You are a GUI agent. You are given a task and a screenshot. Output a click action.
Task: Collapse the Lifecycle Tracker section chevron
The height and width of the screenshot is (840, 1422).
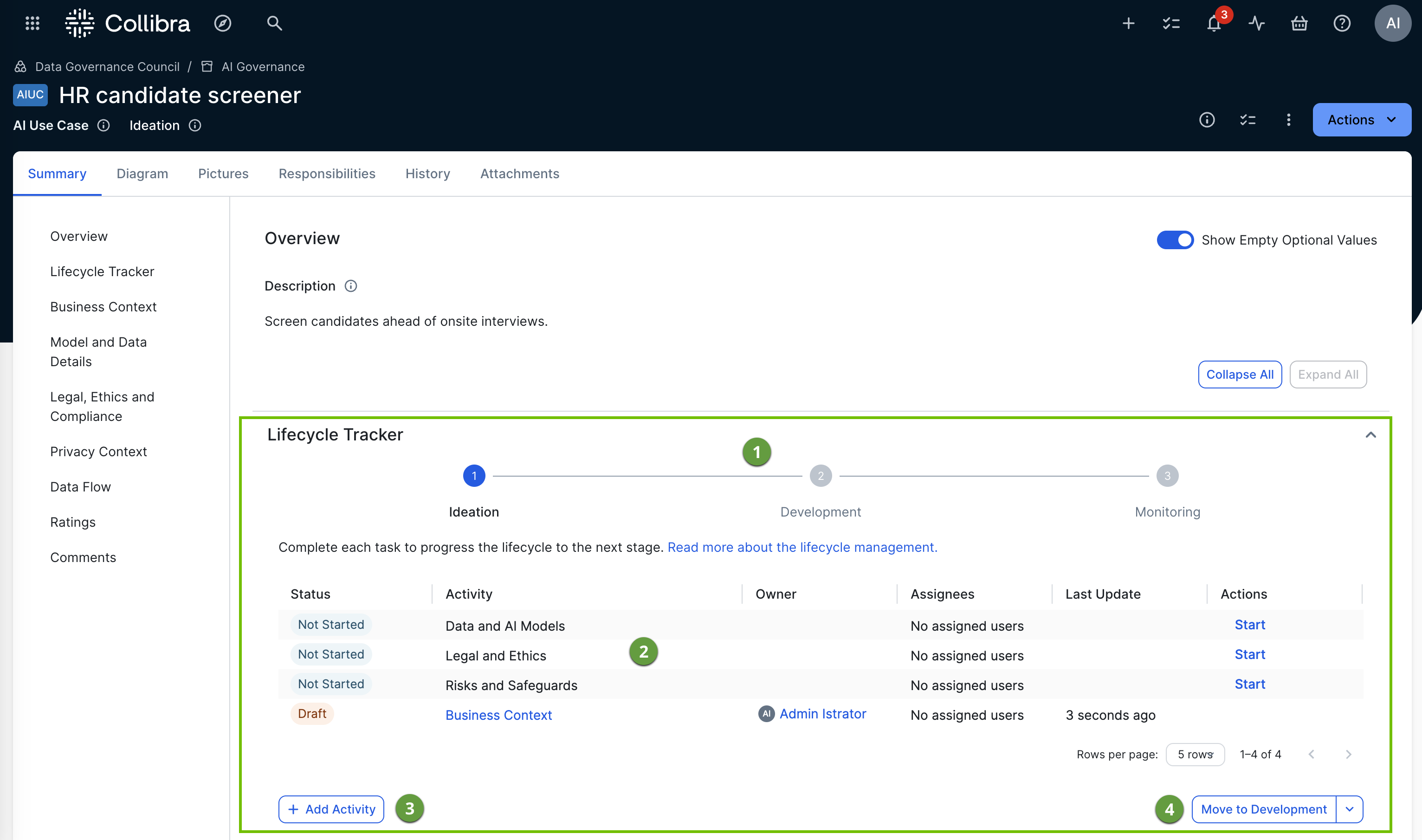pyautogui.click(x=1370, y=435)
